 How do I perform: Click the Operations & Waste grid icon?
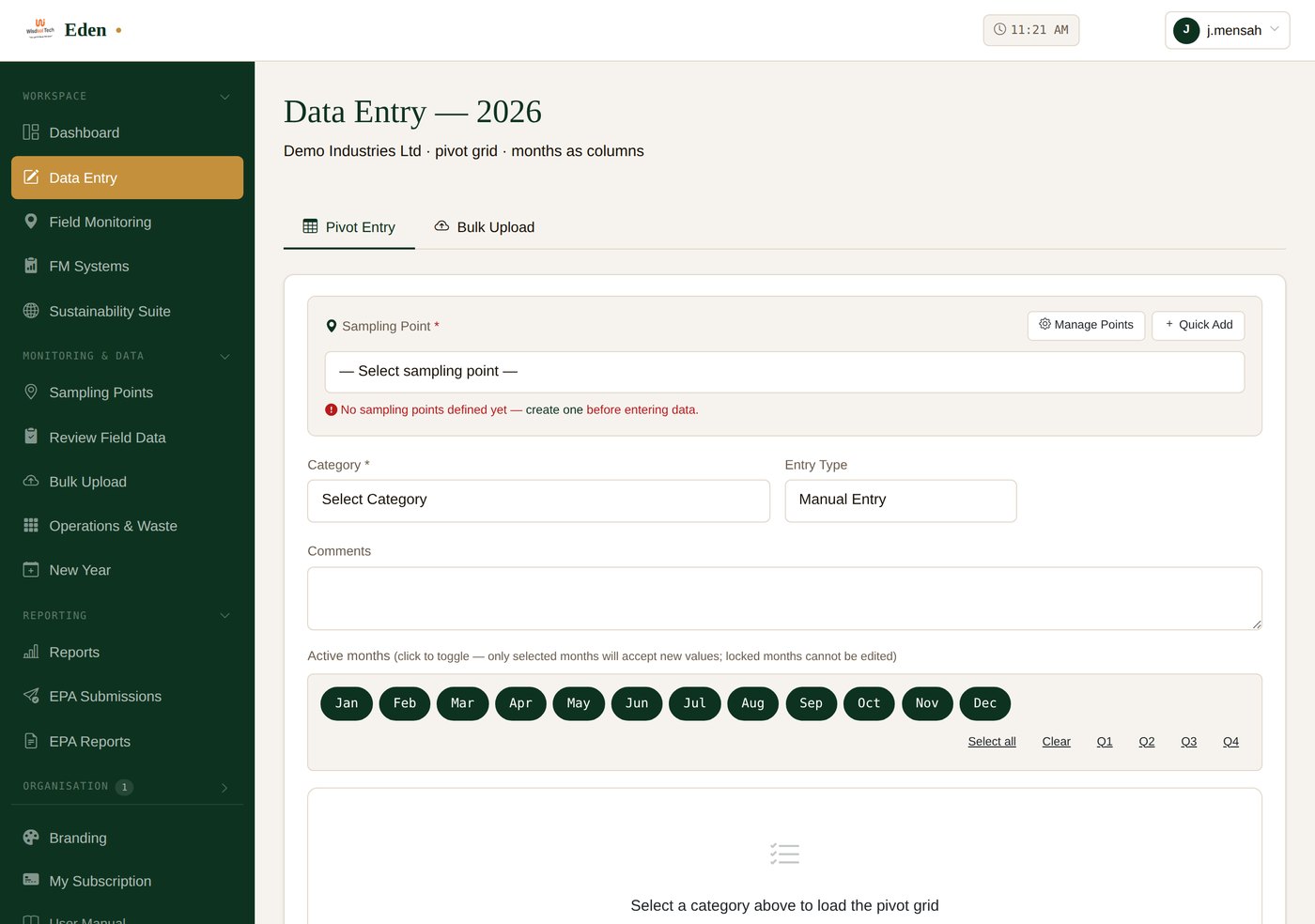click(x=31, y=525)
